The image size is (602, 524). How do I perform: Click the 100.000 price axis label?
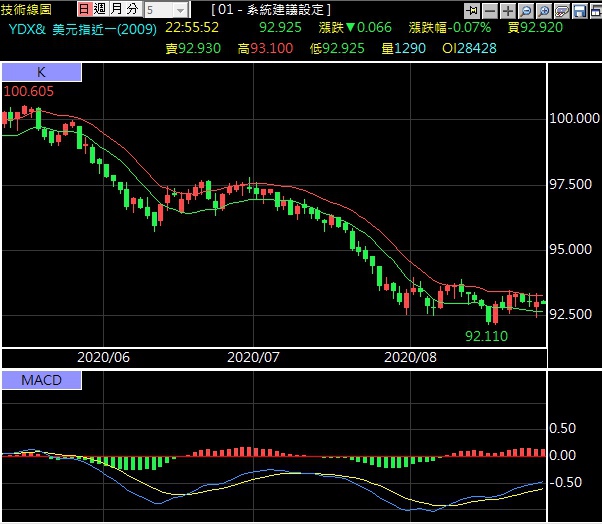[574, 118]
